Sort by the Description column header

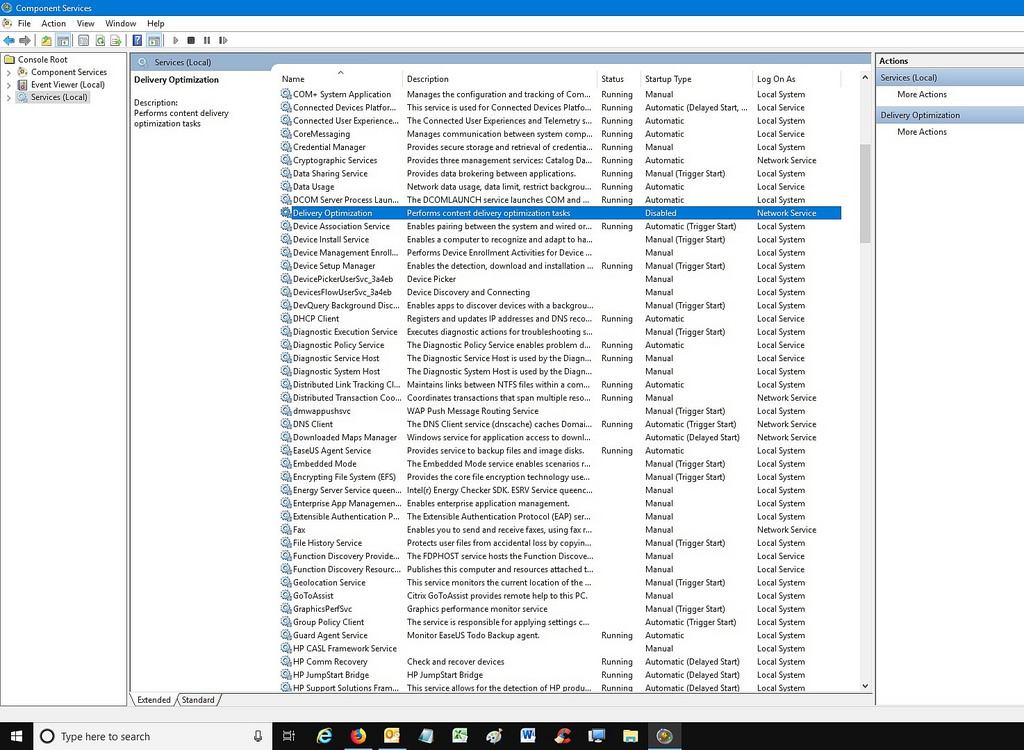tap(500, 78)
